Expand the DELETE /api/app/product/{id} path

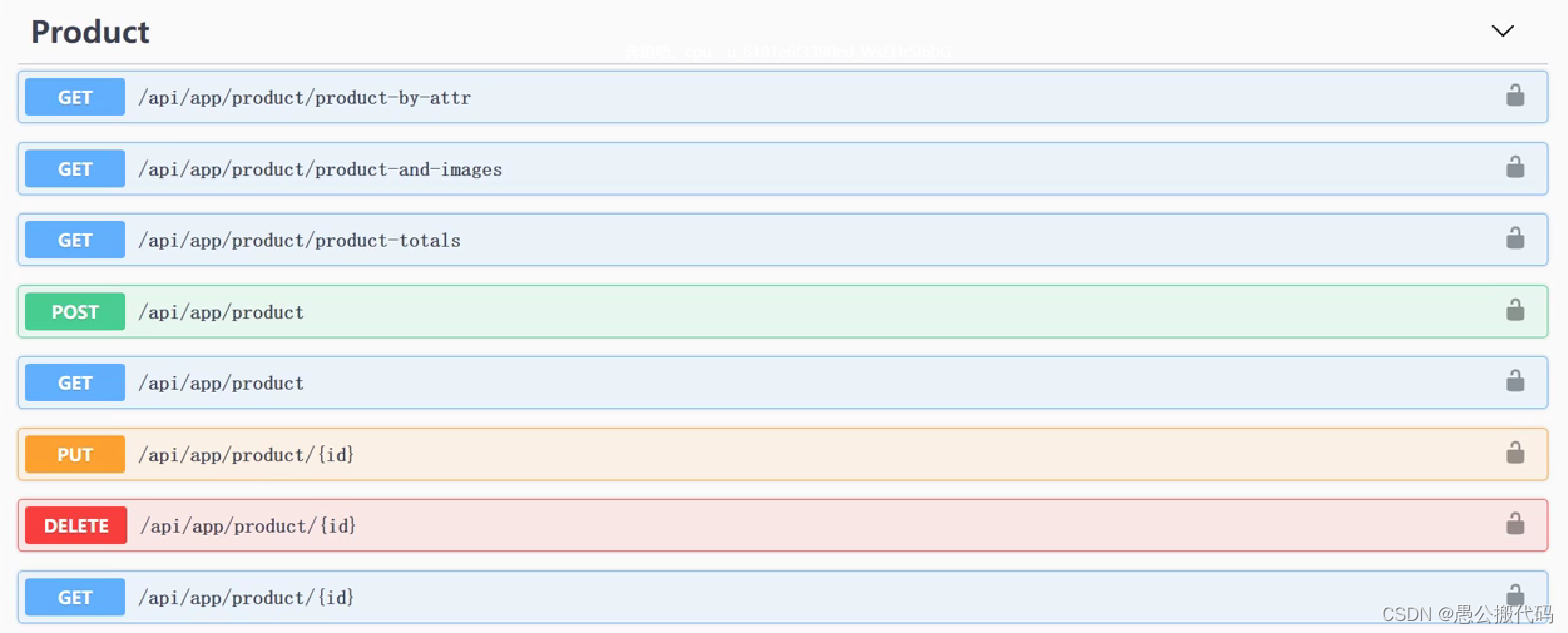tap(248, 525)
